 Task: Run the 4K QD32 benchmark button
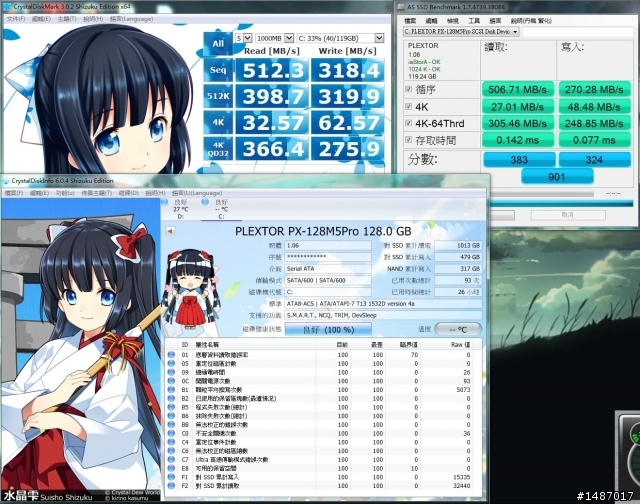(218, 149)
